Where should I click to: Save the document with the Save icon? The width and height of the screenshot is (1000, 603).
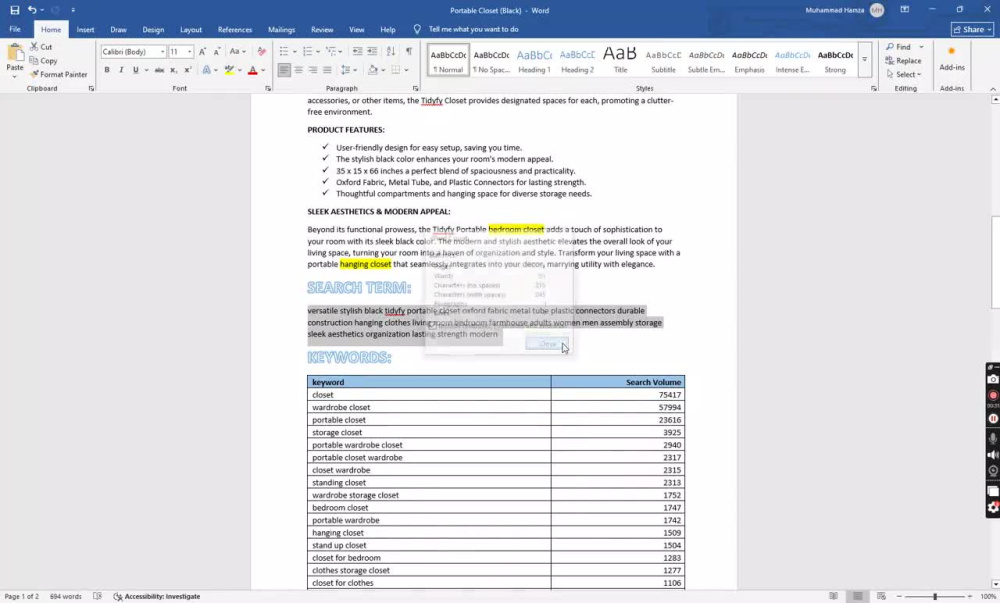[x=15, y=10]
